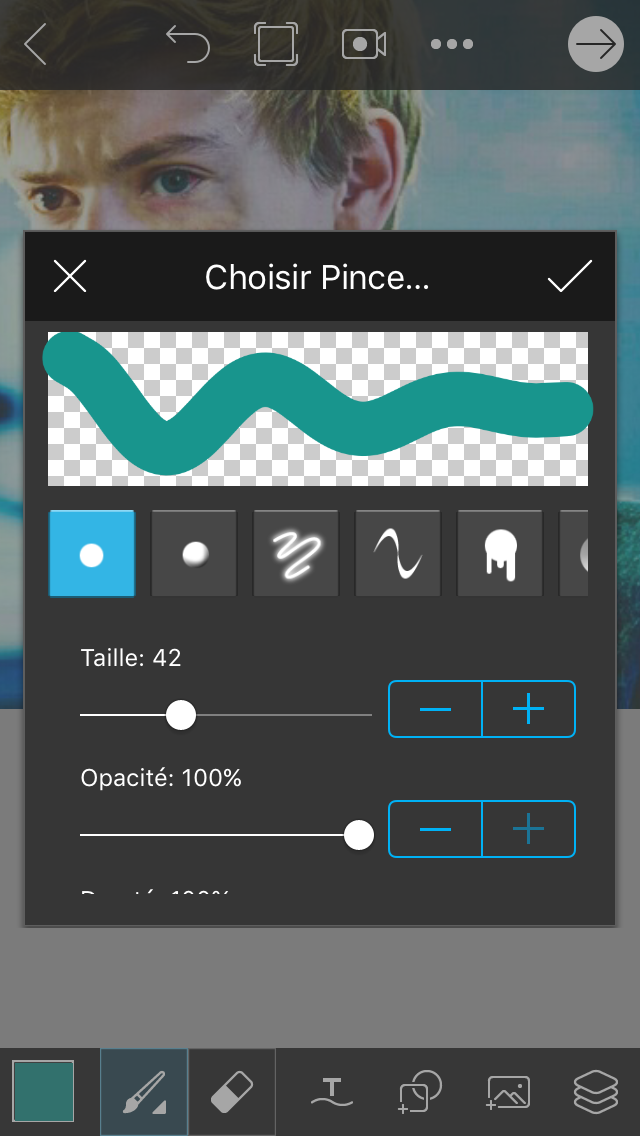Tap the undo arrow
This screenshot has width=640, height=1136.
(188, 44)
